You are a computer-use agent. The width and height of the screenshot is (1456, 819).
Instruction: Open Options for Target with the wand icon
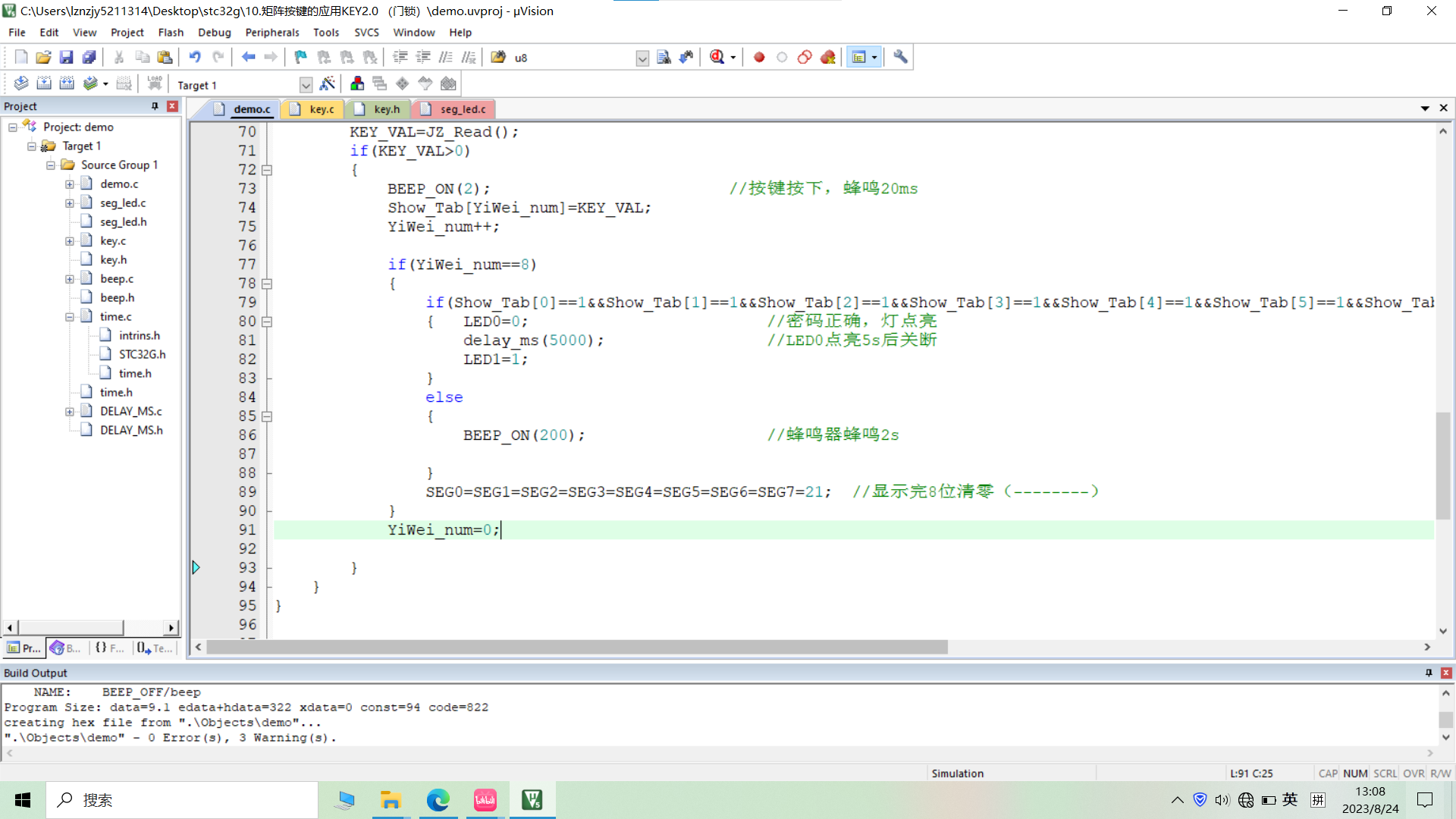point(328,83)
